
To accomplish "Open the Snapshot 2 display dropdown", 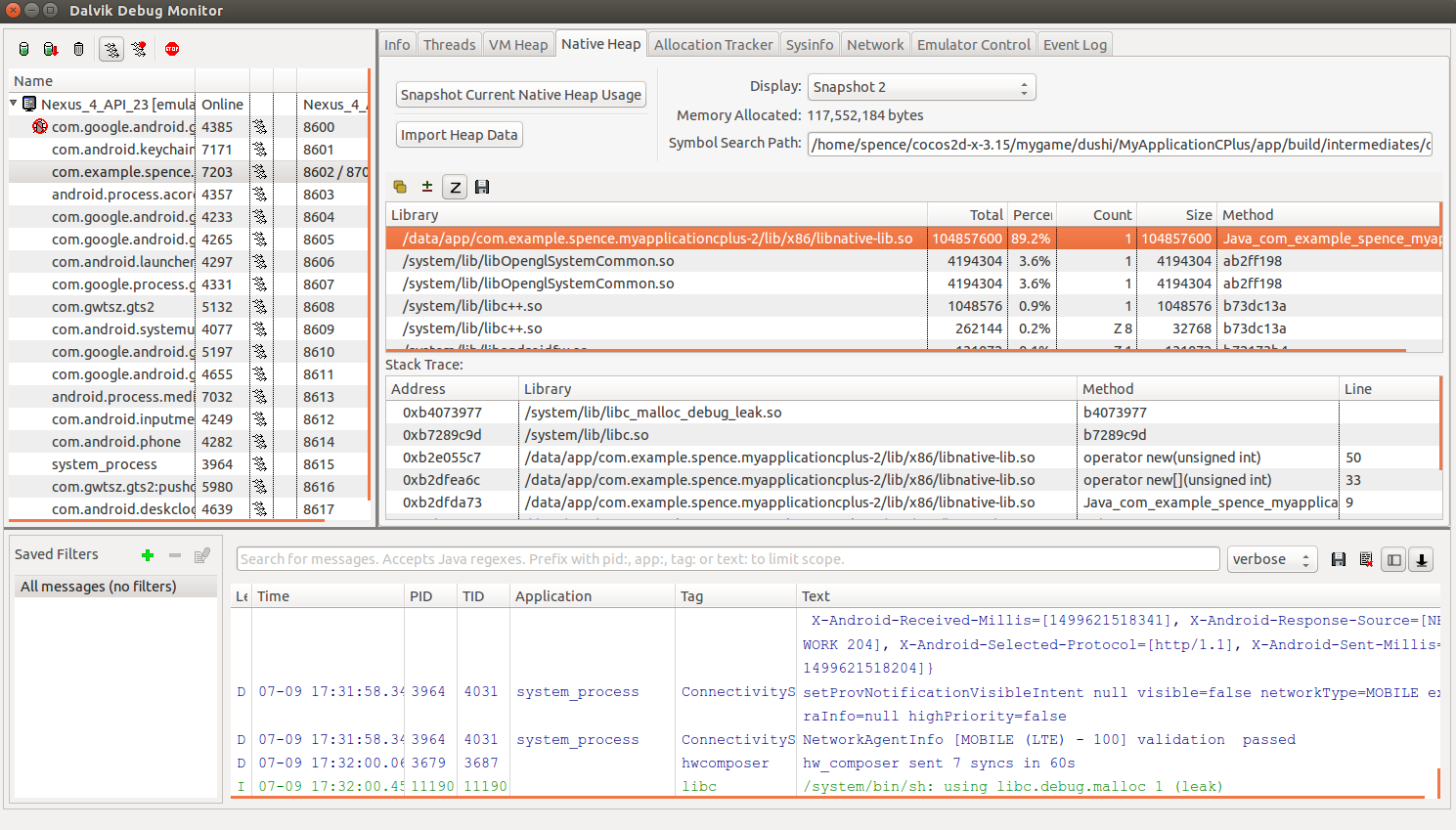I will [921, 87].
